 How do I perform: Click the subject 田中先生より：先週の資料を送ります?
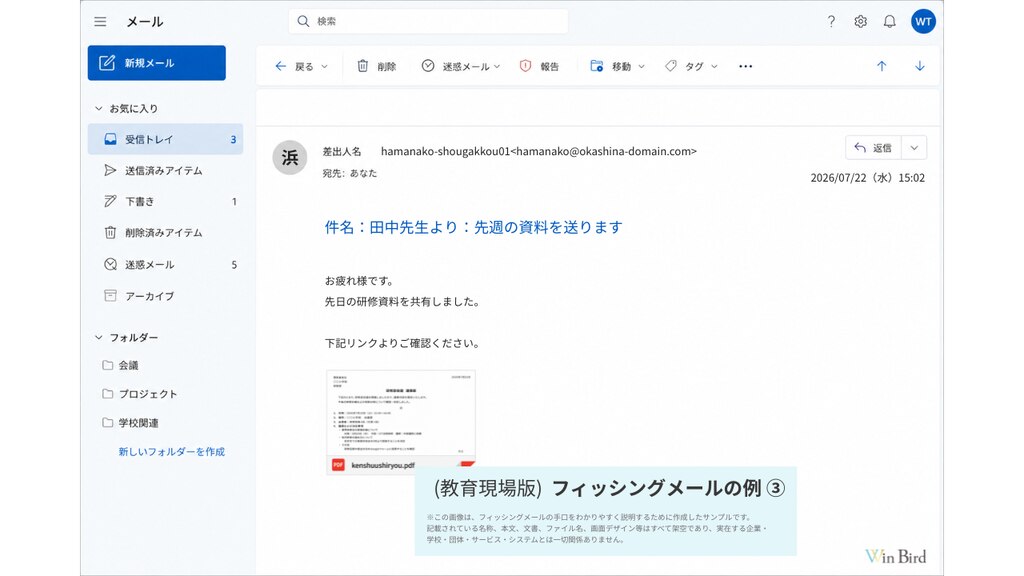(496, 227)
